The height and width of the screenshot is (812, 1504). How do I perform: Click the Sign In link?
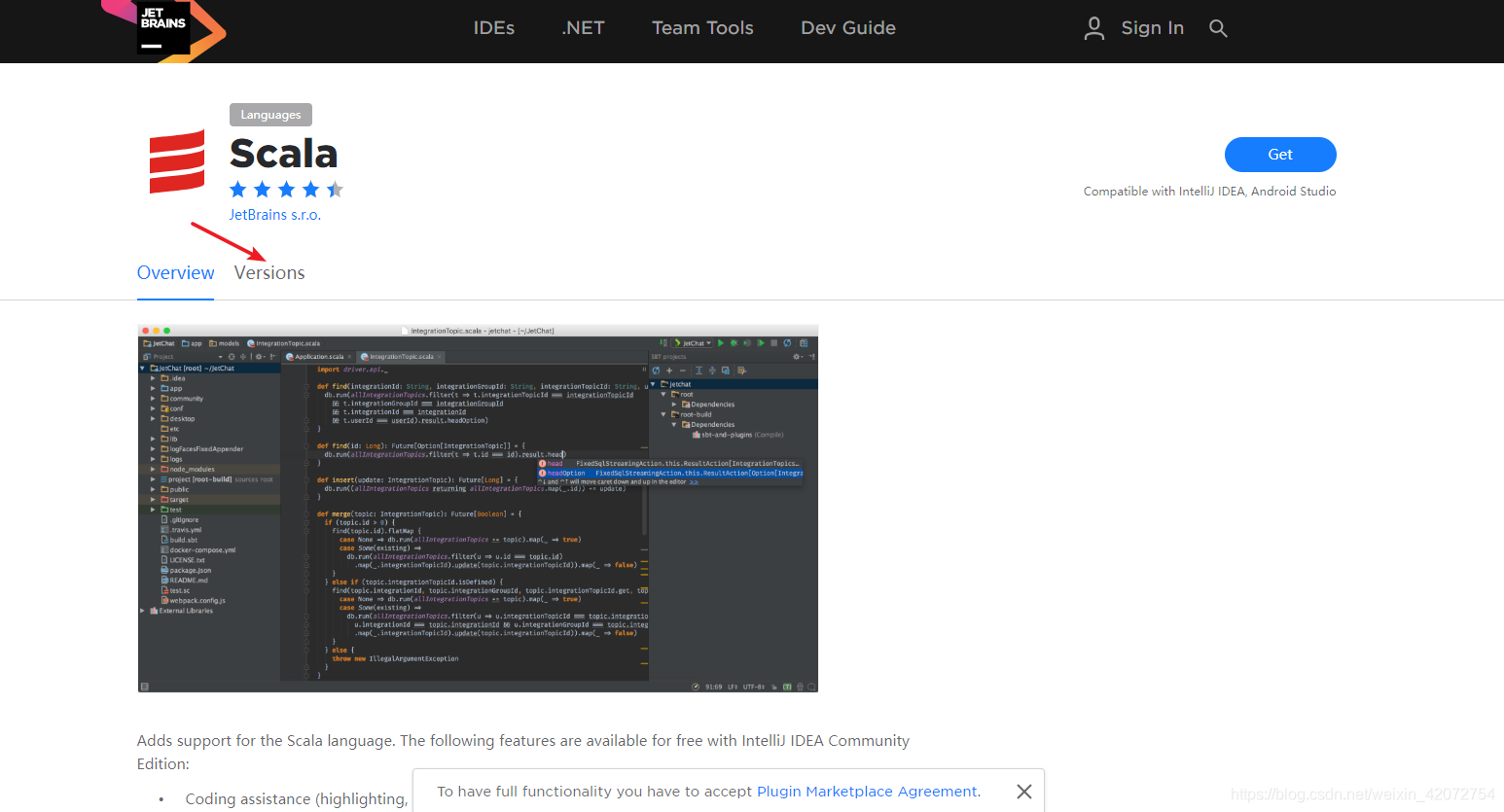(1153, 28)
